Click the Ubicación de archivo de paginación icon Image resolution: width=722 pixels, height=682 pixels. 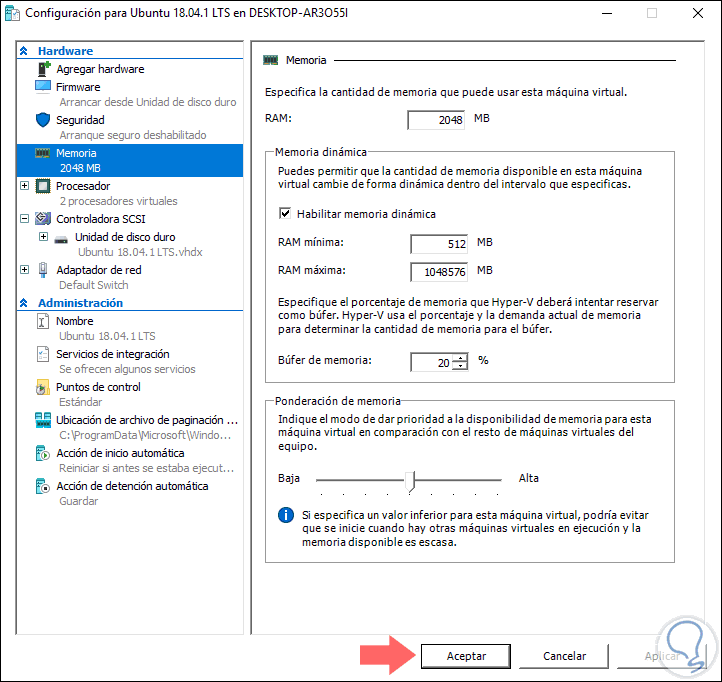(x=43, y=420)
